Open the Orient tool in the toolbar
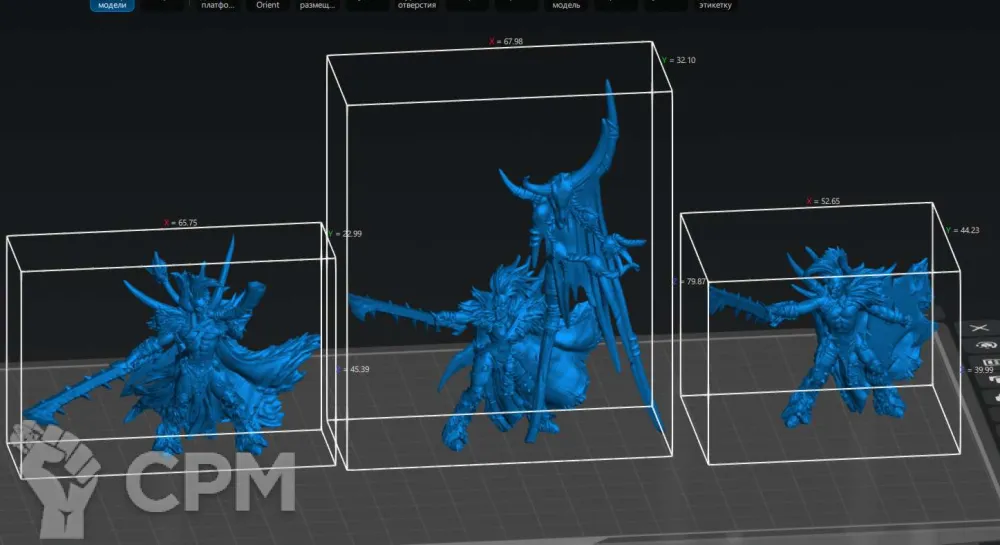The height and width of the screenshot is (545, 1000). tap(268, 5)
